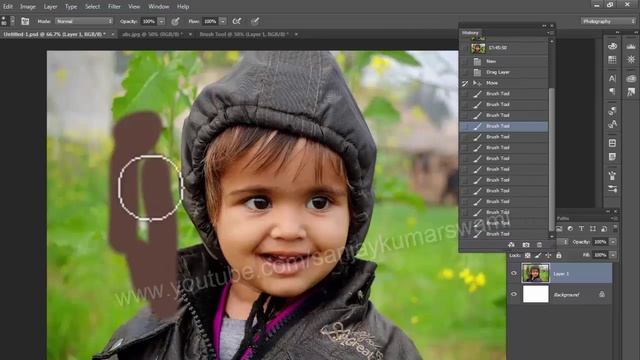Toggle the layer filtering switch
Image resolution: width=640 pixels, height=360 pixels.
[615, 229]
